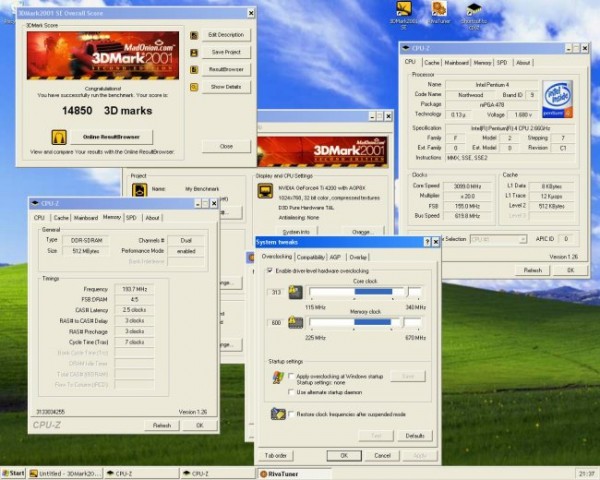This screenshot has width=600, height=480.
Task: Open Memory tab in right CPU-Z window
Action: tap(482, 62)
